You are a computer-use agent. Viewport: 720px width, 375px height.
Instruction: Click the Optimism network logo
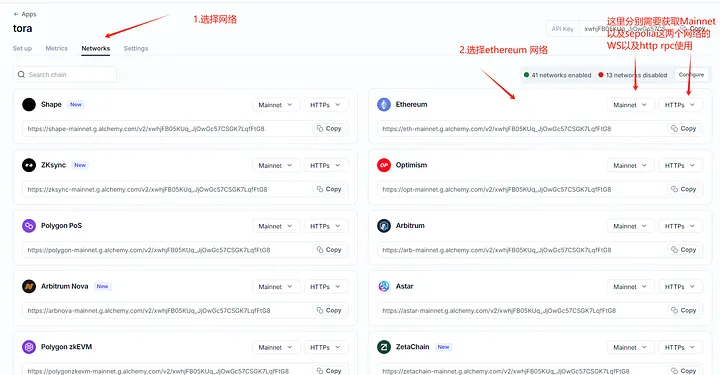[x=384, y=165]
